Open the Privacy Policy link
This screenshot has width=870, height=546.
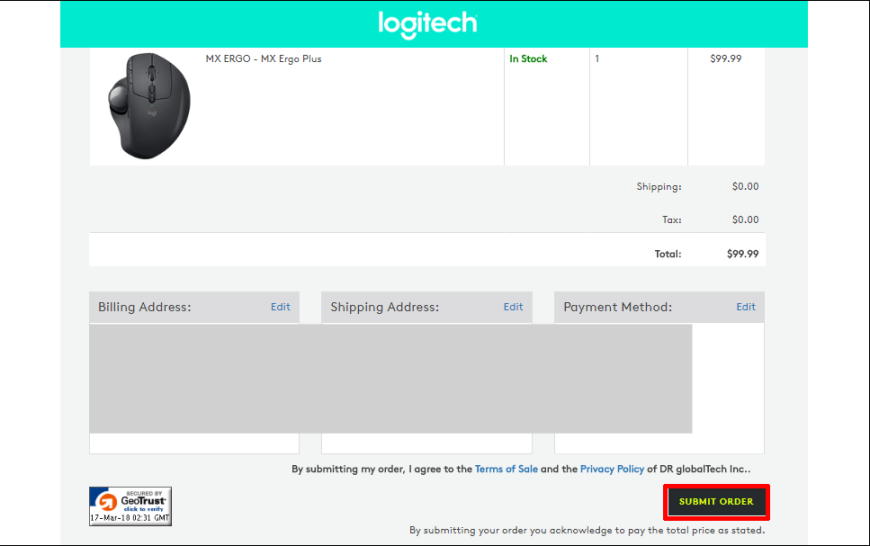point(612,469)
